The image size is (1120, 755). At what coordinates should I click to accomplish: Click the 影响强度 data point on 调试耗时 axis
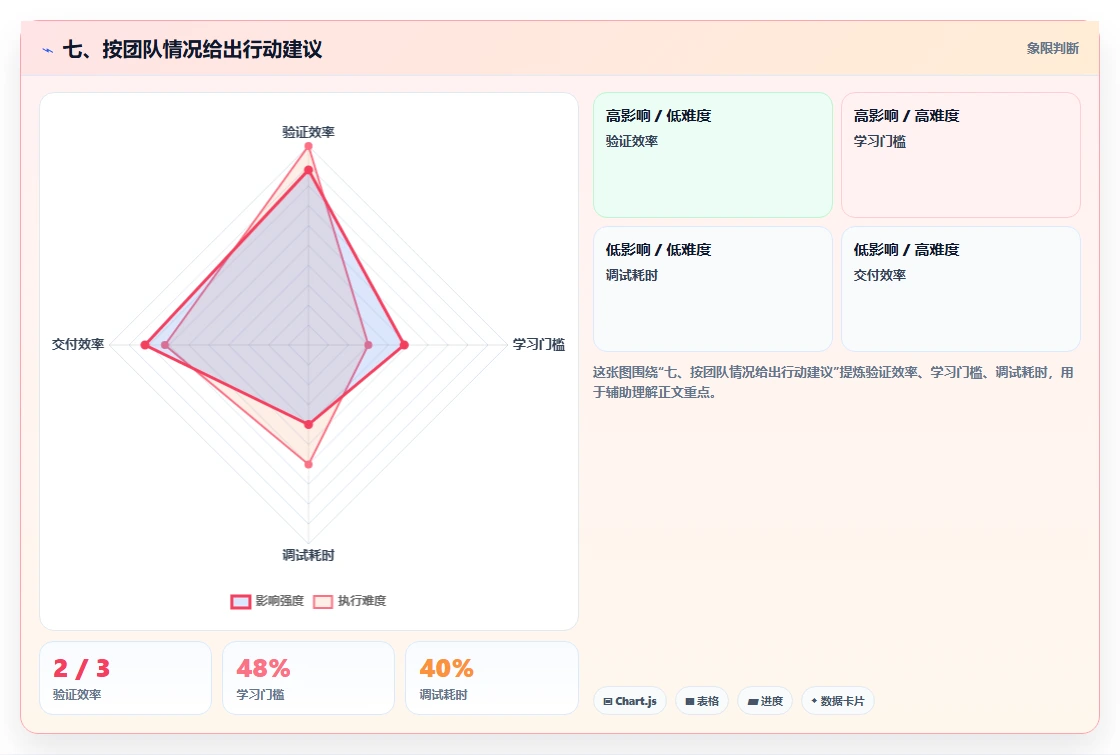(x=309, y=424)
